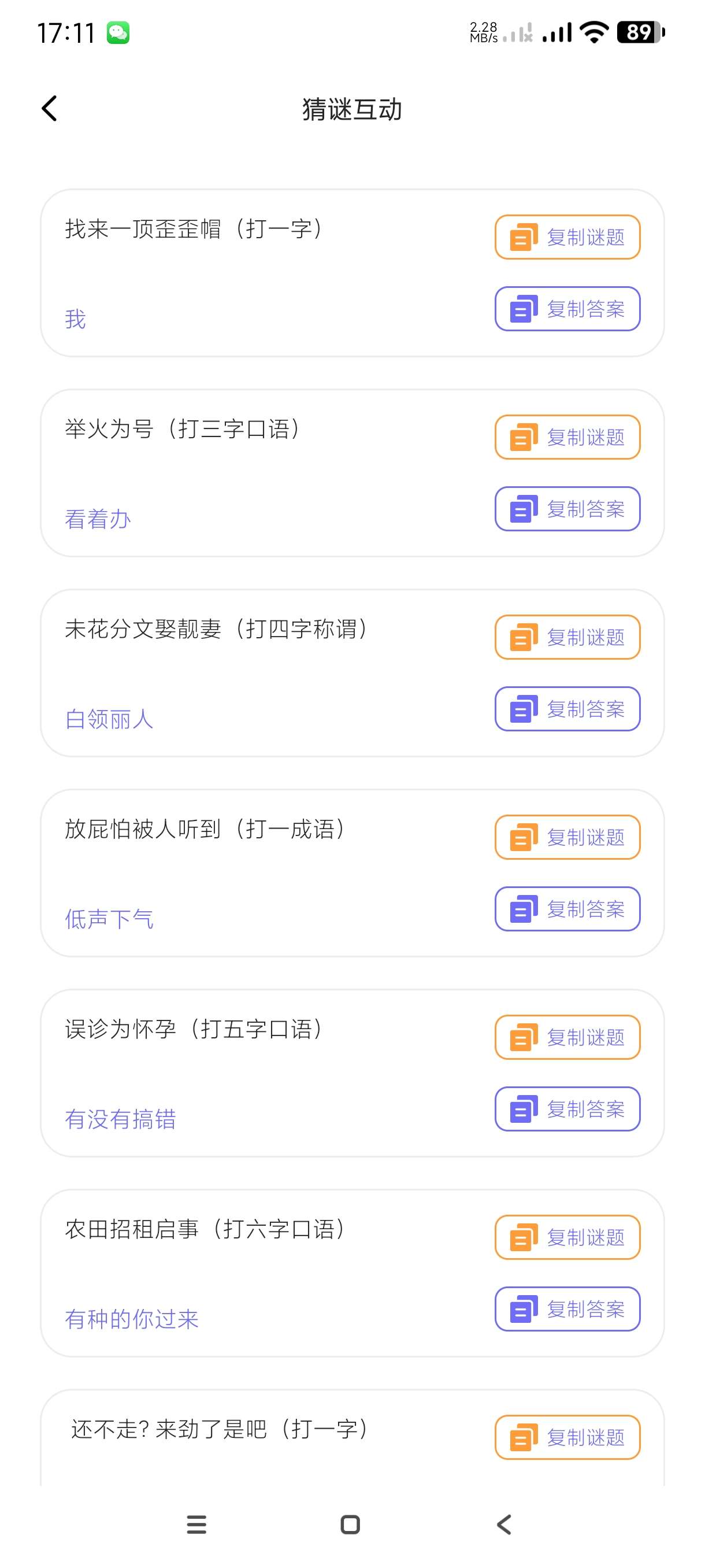The height and width of the screenshot is (1568, 705).
Task: Copy the answer 低声下气
Action: pyautogui.click(x=567, y=909)
